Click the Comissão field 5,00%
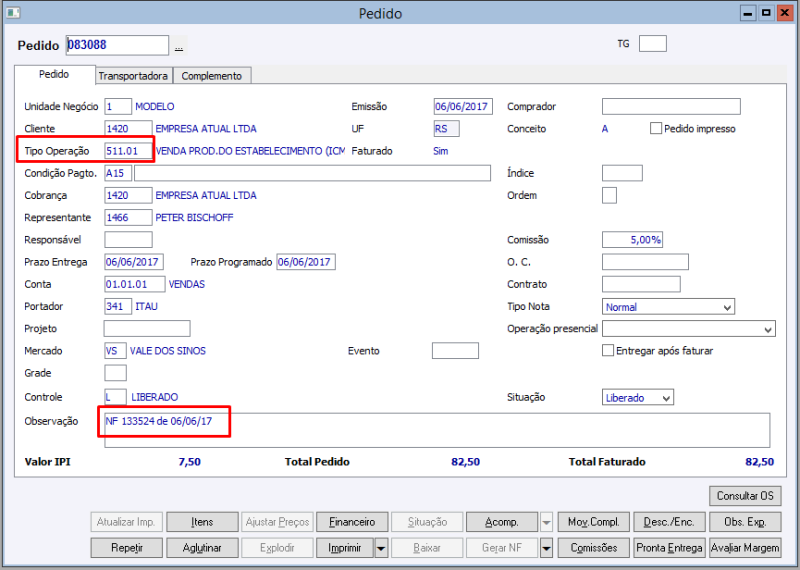800x570 pixels. (632, 240)
